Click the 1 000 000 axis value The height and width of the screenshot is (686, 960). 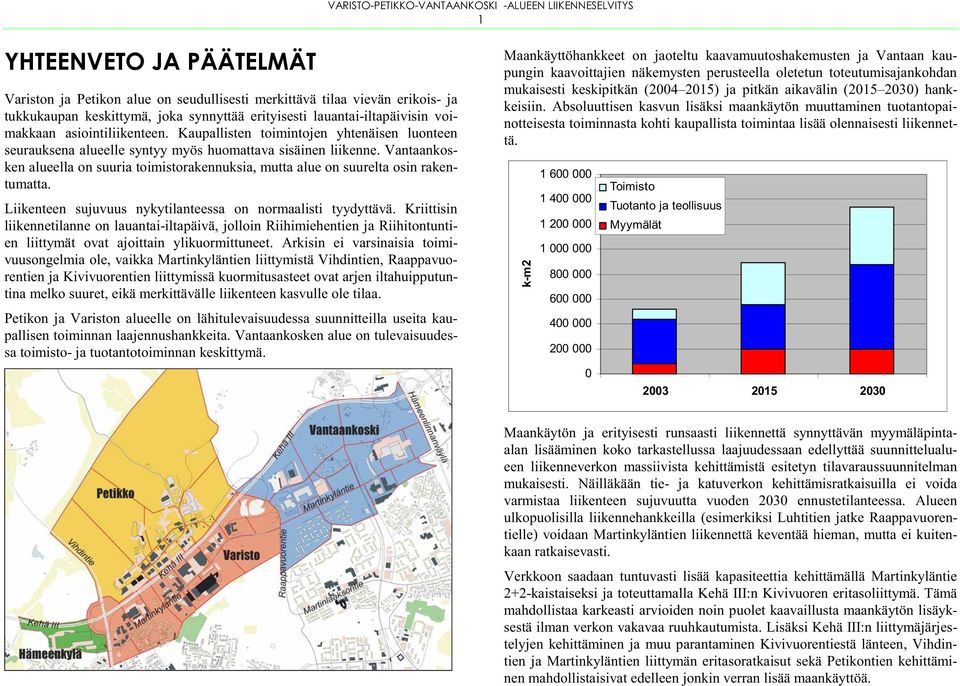[566, 249]
